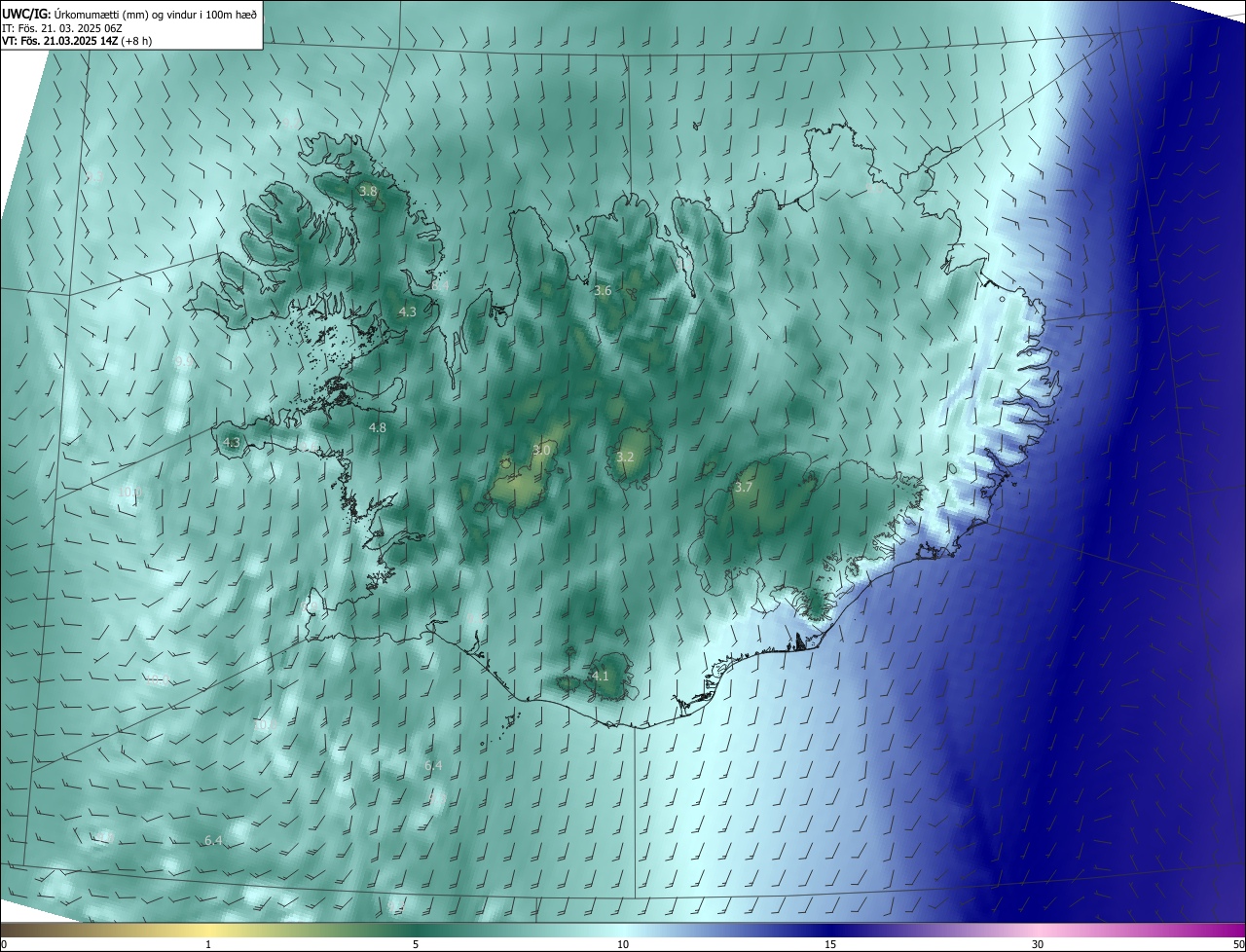Click the faint 10.0 value over the sea
Screen dimensions: 1246x952
pos(130,493)
